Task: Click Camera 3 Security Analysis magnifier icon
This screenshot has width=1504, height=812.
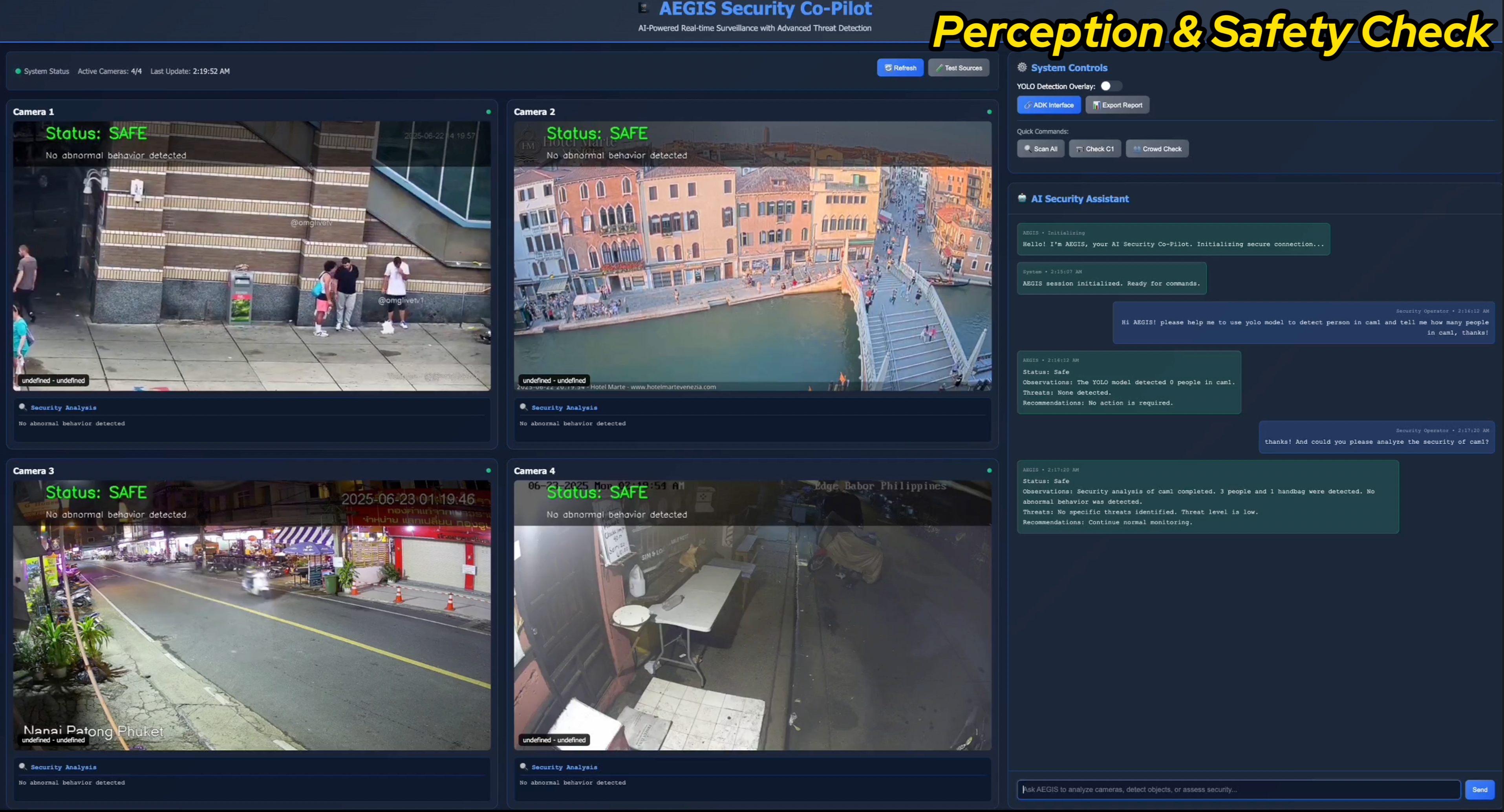Action: tap(22, 766)
